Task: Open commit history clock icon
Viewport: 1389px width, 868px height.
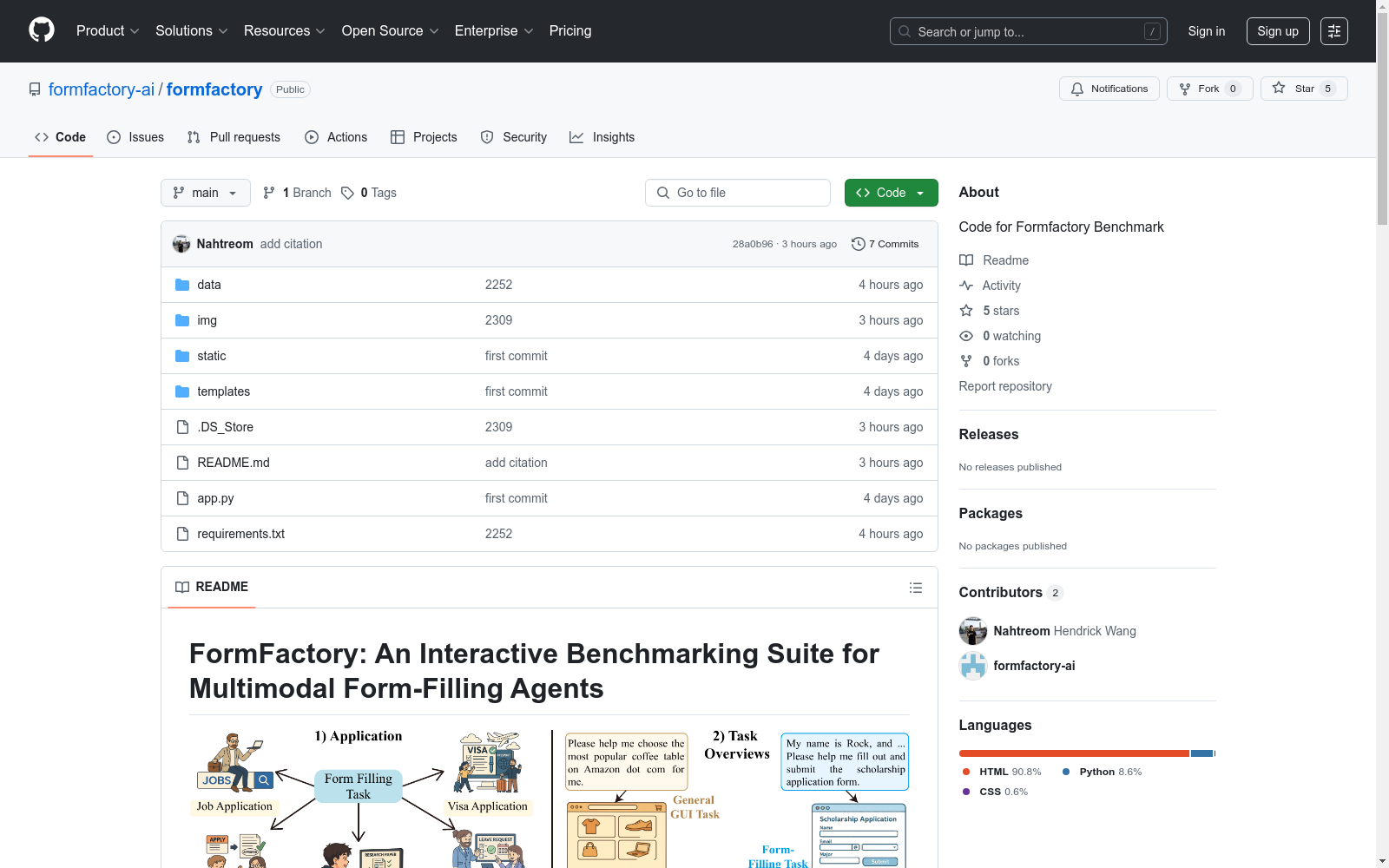Action: (x=859, y=244)
